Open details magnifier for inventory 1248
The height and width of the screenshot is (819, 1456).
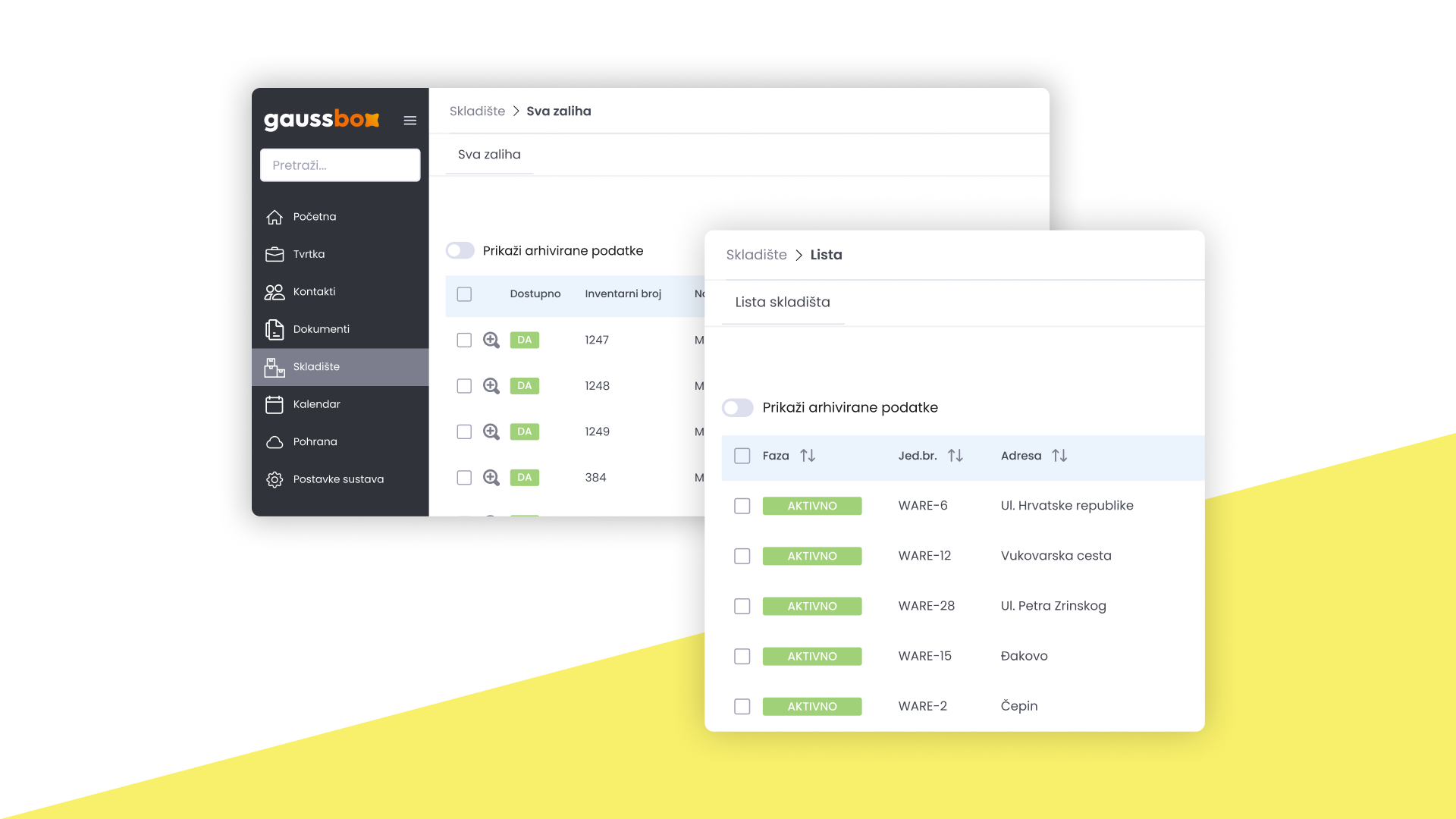[491, 386]
